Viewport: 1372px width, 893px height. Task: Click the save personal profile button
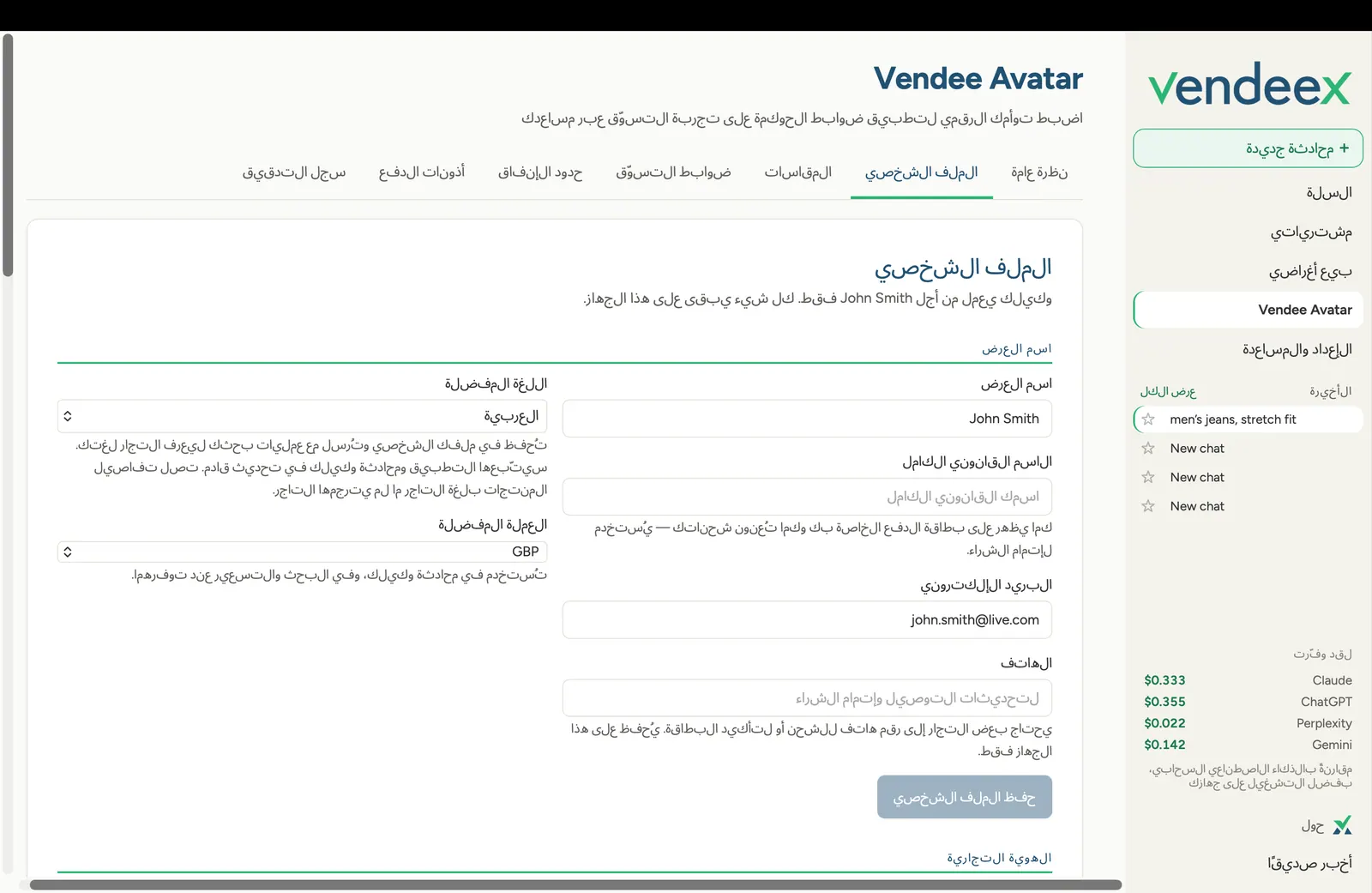[x=965, y=797]
